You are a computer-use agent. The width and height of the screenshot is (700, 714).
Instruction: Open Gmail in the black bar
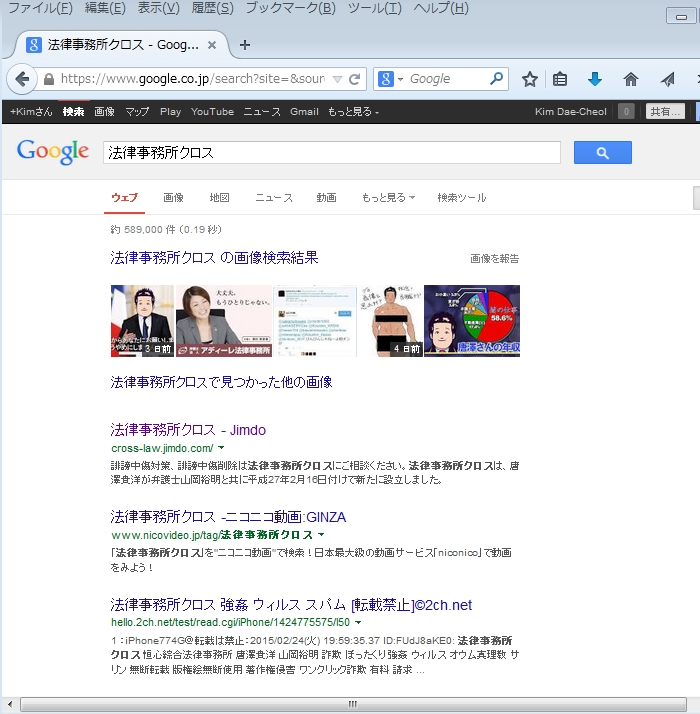[304, 112]
